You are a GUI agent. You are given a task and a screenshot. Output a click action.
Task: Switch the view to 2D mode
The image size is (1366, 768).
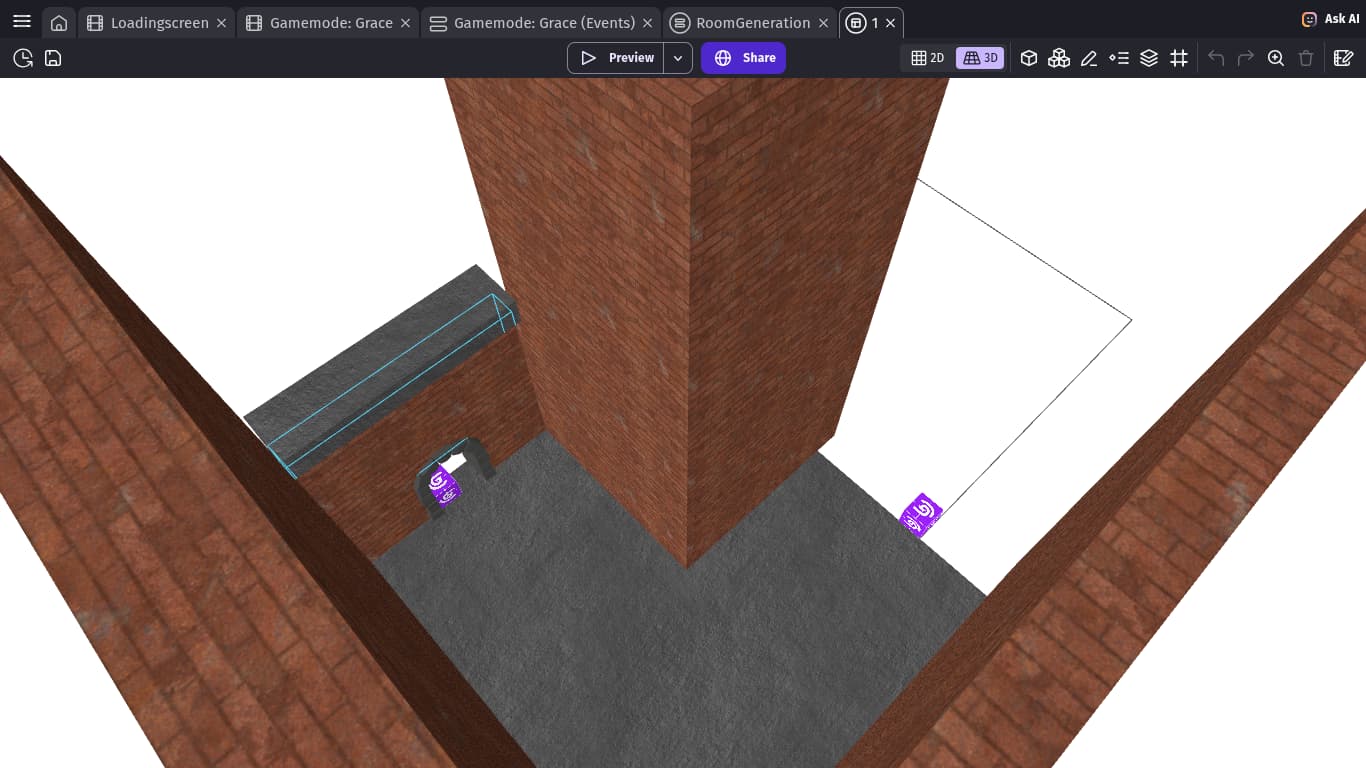tap(928, 58)
